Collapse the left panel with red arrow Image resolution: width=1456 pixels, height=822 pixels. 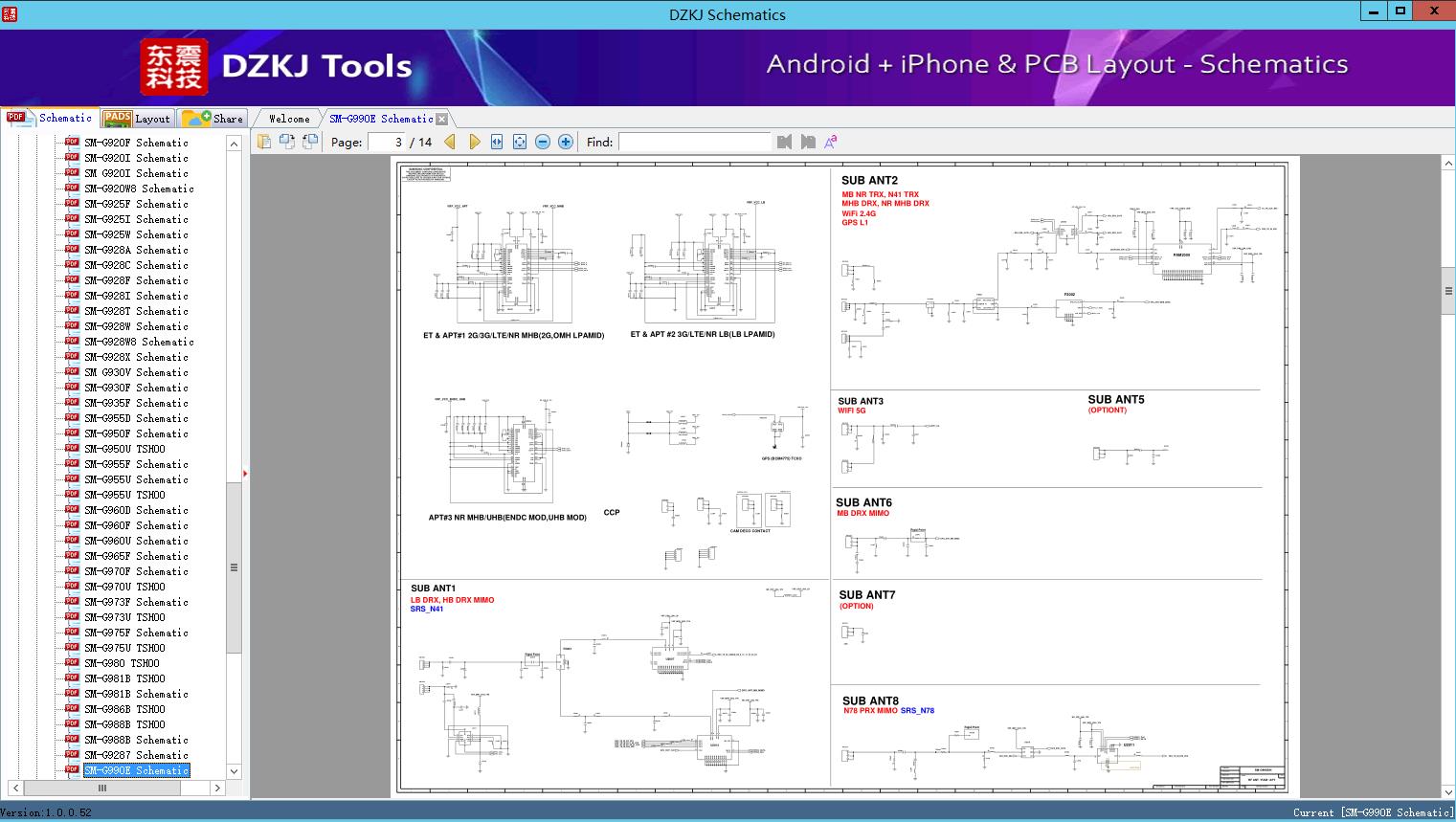click(x=245, y=473)
